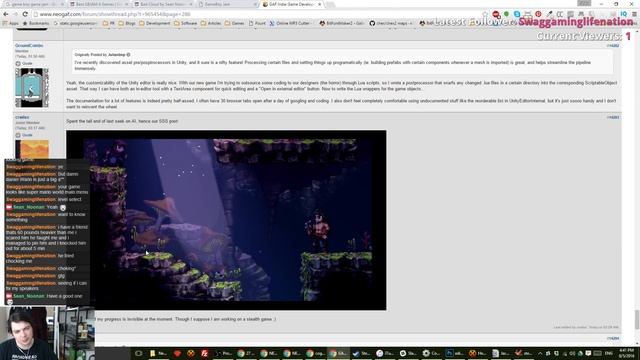The image size is (640, 360).
Task: Switch to the 'Bad Cloud by Sean Noonan' tab
Action: tap(163, 4)
